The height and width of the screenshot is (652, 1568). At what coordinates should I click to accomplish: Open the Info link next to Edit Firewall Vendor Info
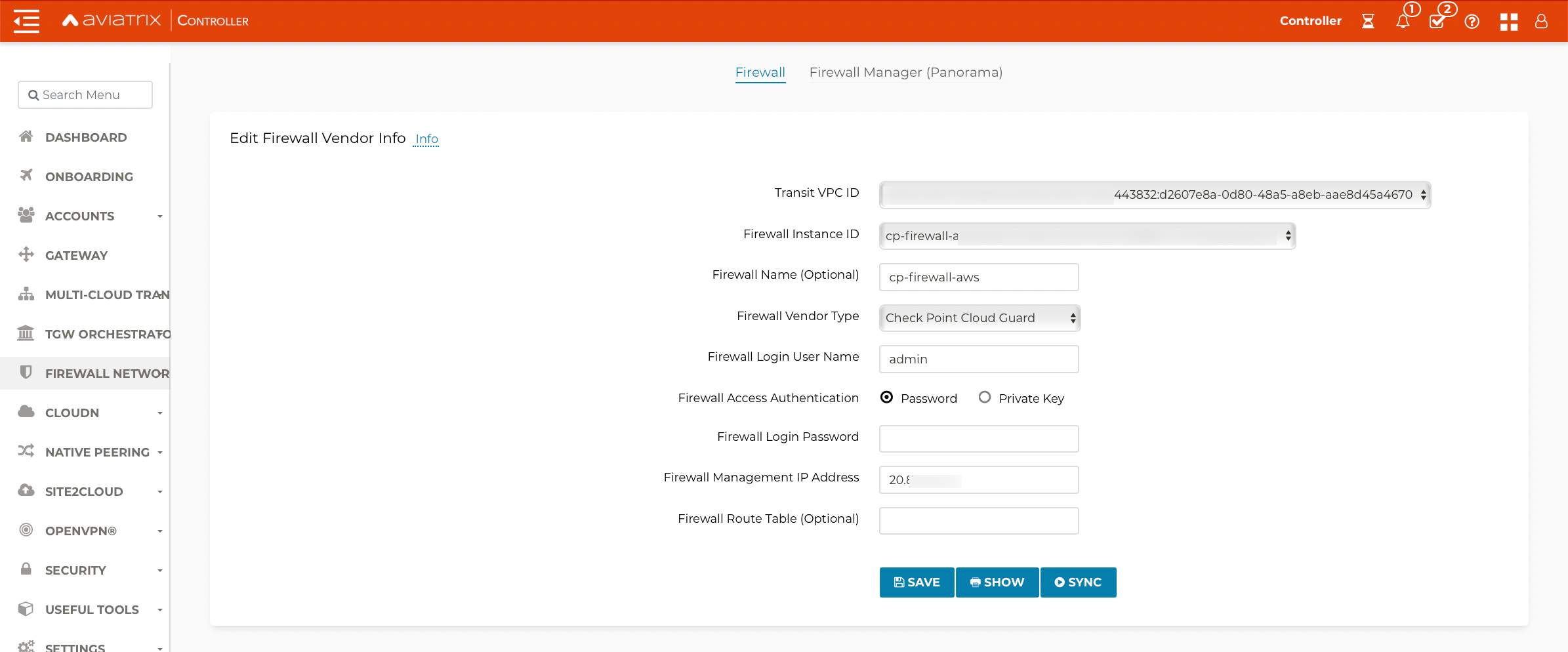pos(426,139)
